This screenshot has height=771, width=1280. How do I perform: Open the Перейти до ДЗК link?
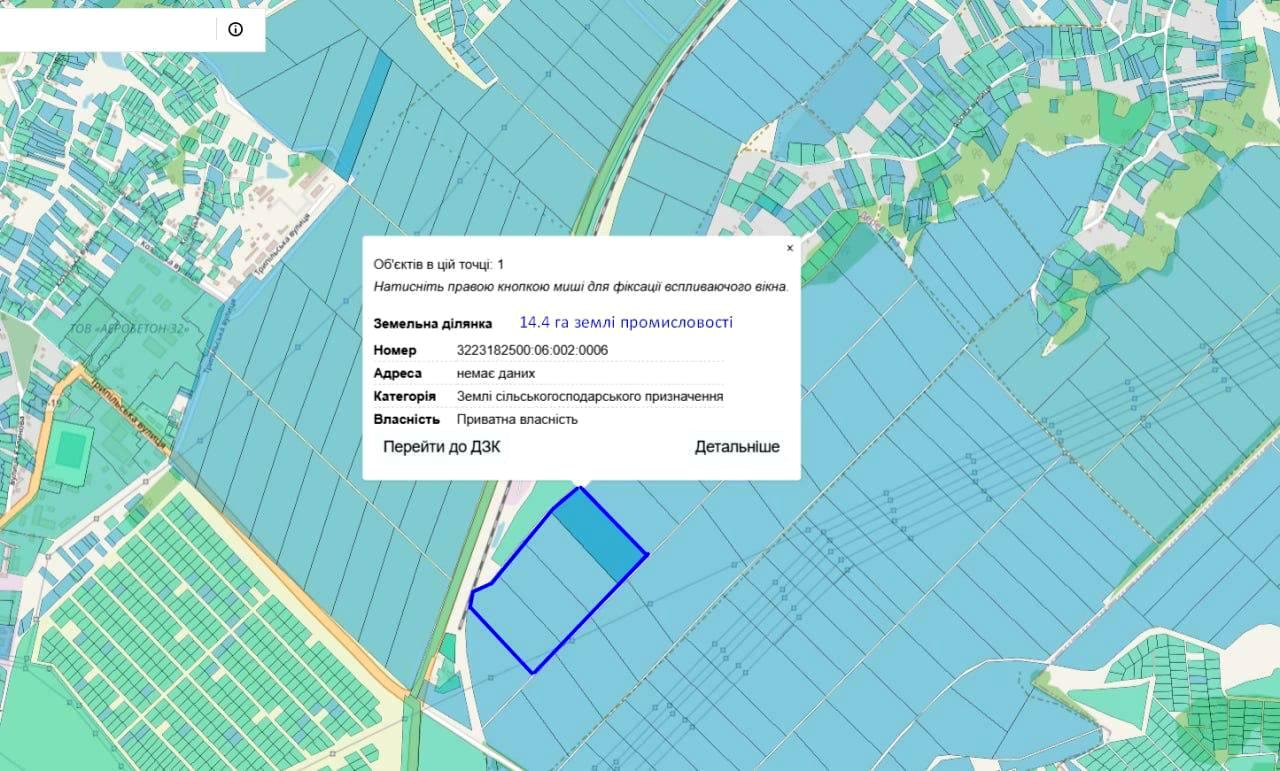(x=441, y=447)
